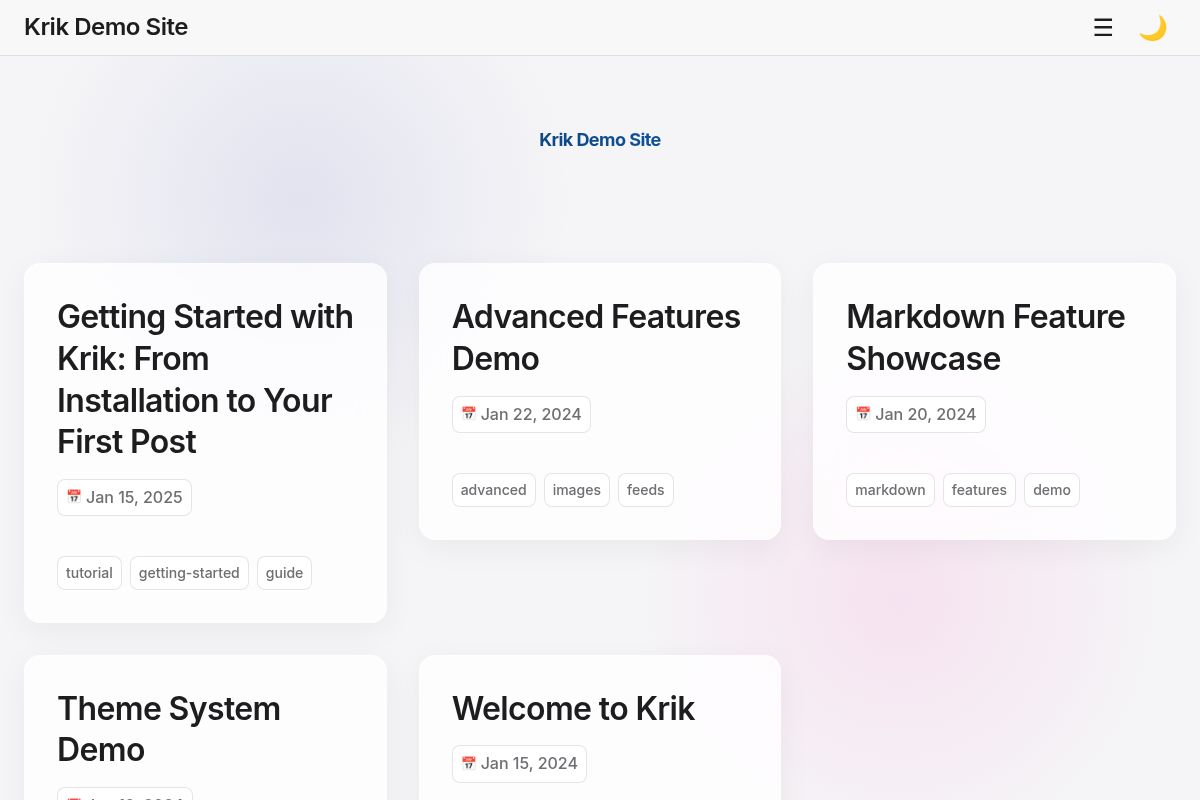Click calendar icon beside Jan 20, 2024

click(x=863, y=414)
